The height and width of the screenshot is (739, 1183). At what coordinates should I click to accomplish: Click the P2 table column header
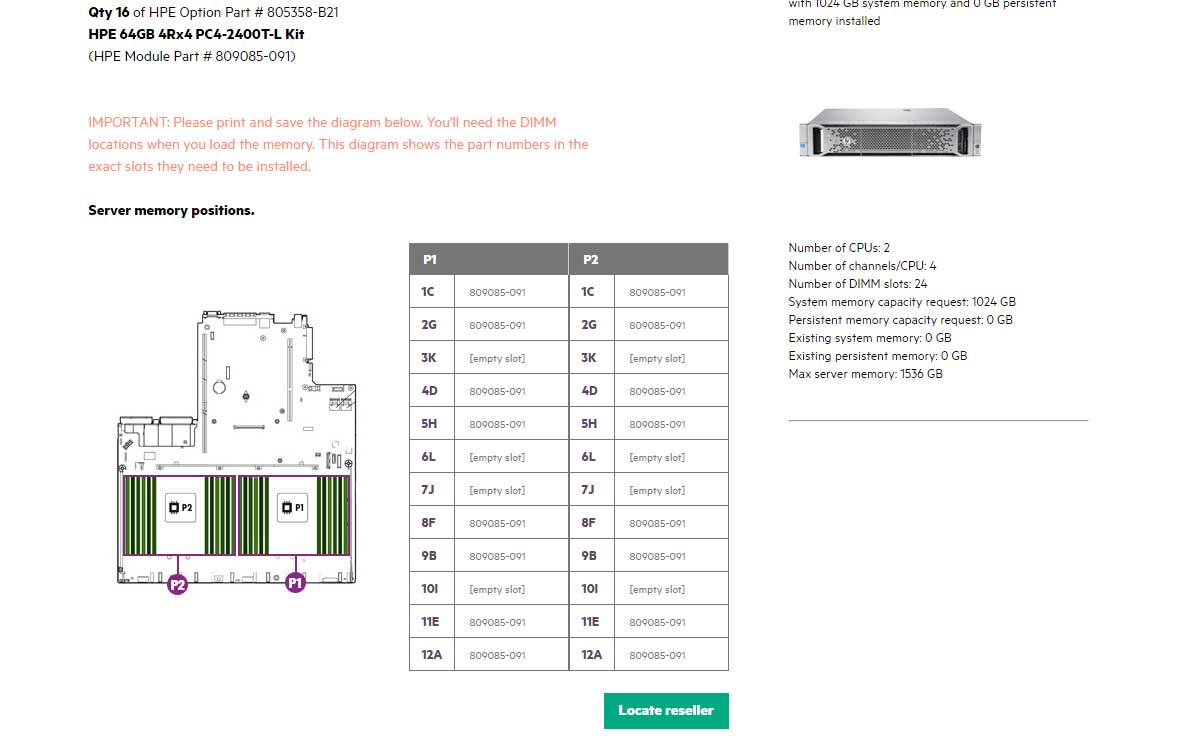click(x=649, y=259)
